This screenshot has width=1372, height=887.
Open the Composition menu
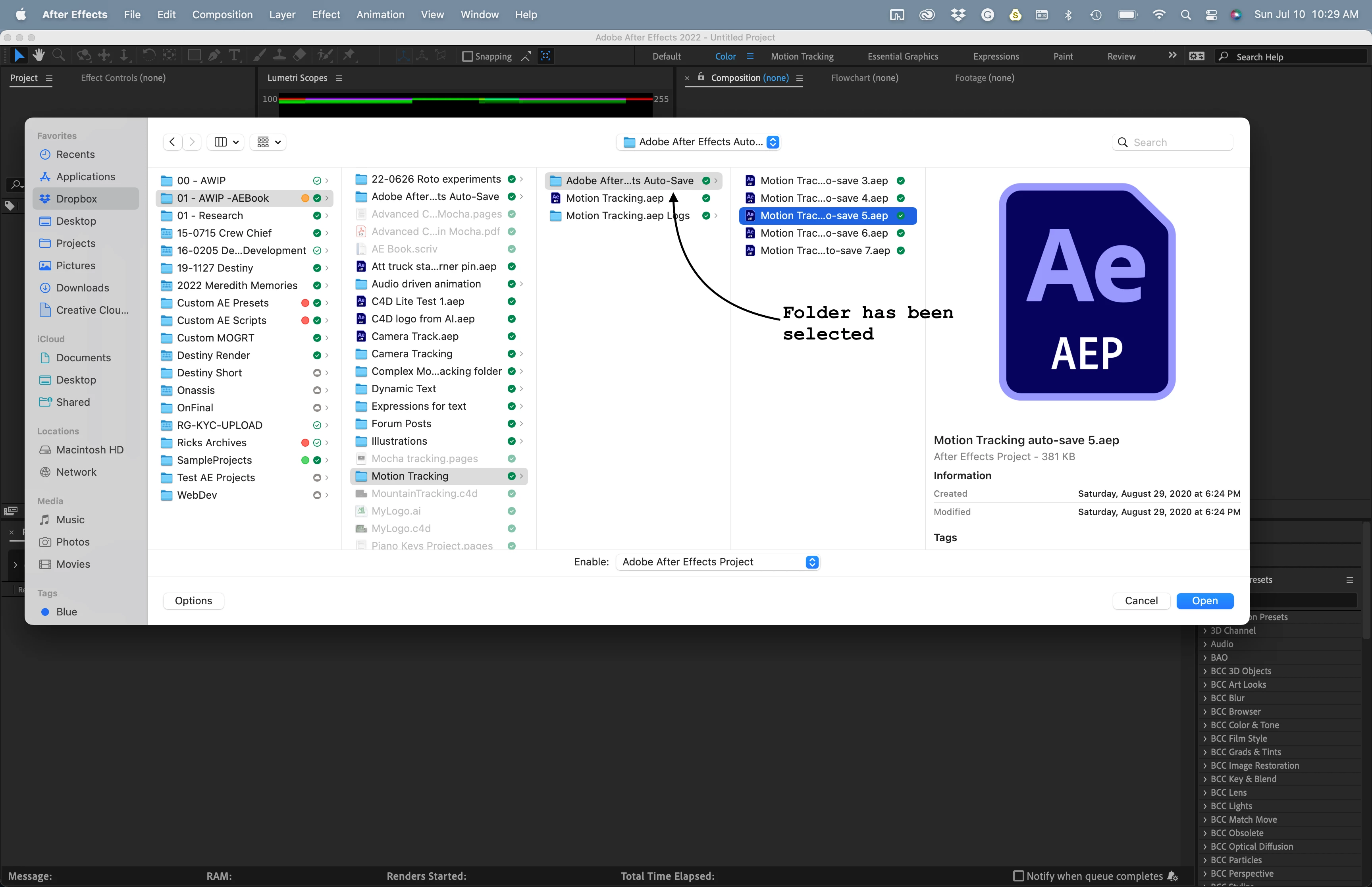[222, 14]
